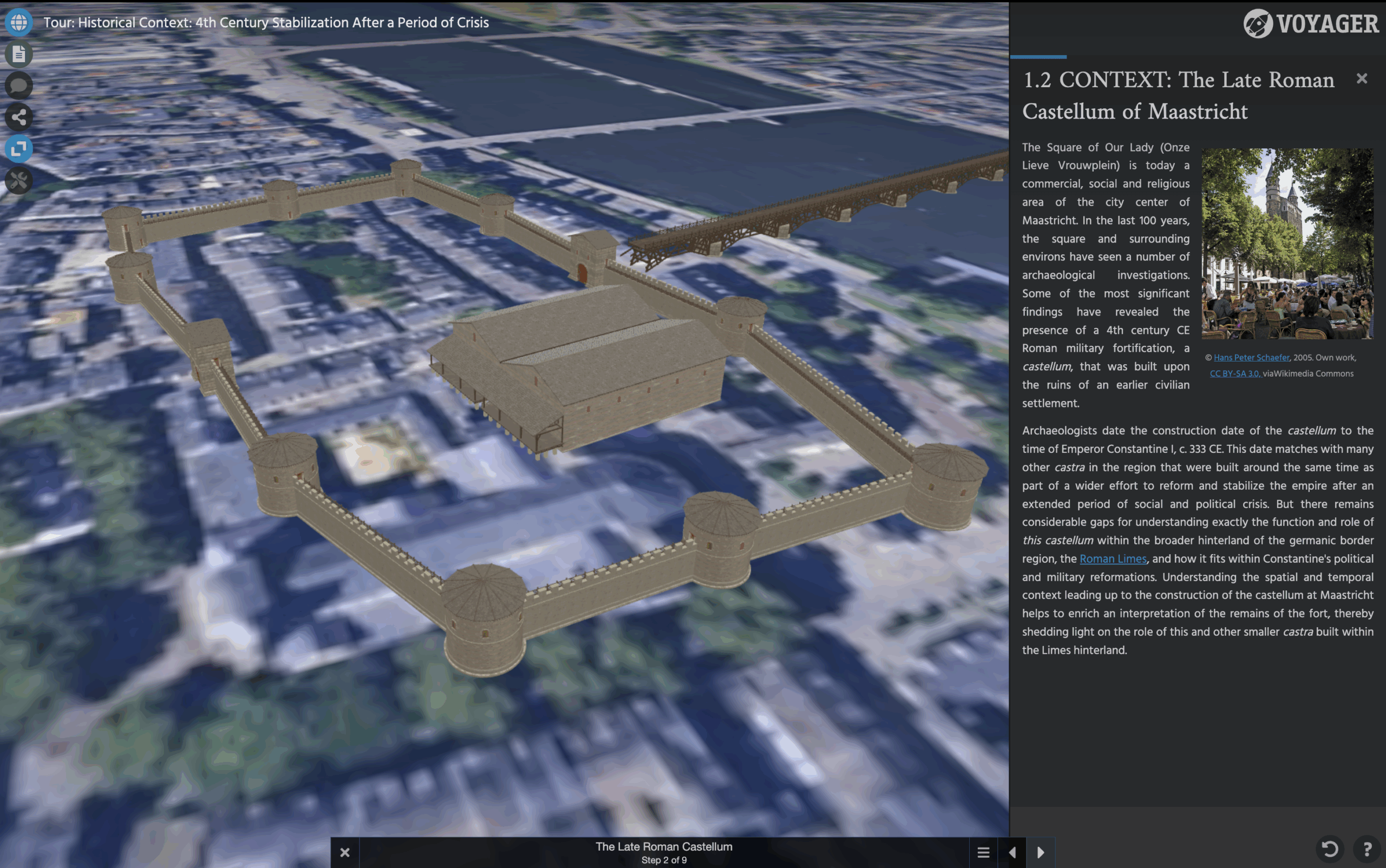Viewport: 1386px width, 868px height.
Task: Click the reset view circular arrow icon
Action: tap(1330, 849)
